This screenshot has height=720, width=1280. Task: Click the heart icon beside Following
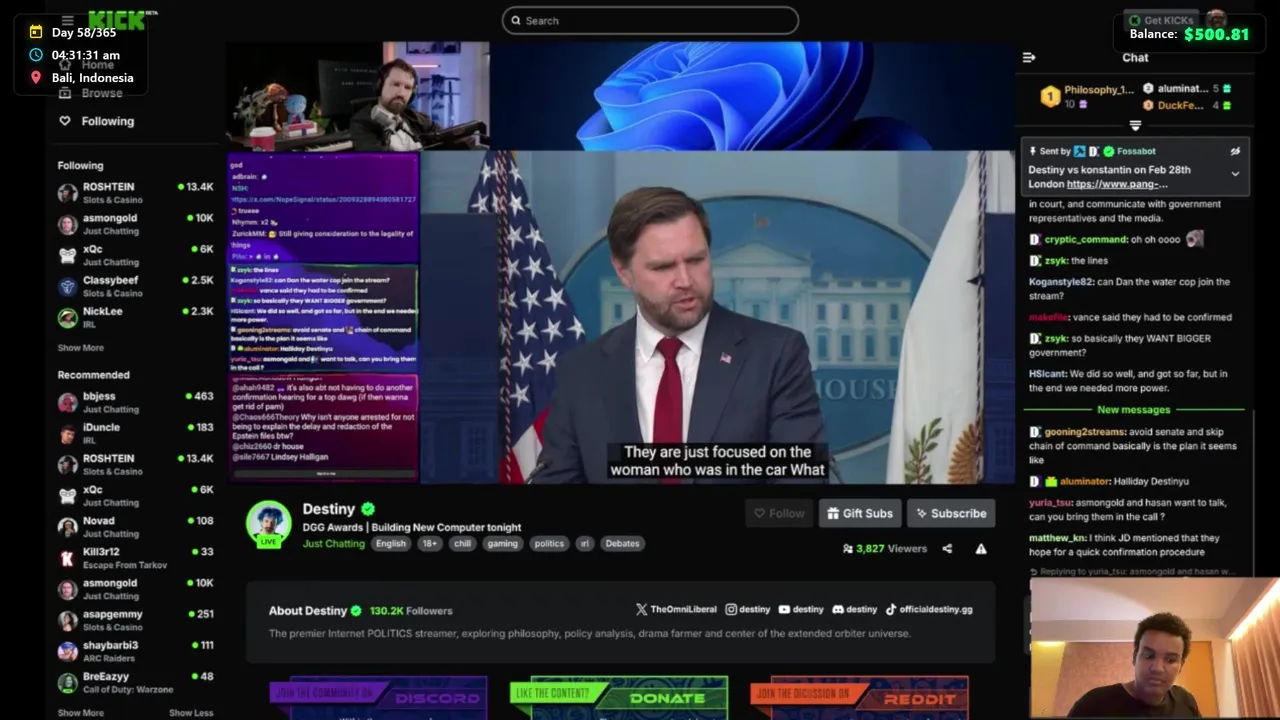click(65, 121)
